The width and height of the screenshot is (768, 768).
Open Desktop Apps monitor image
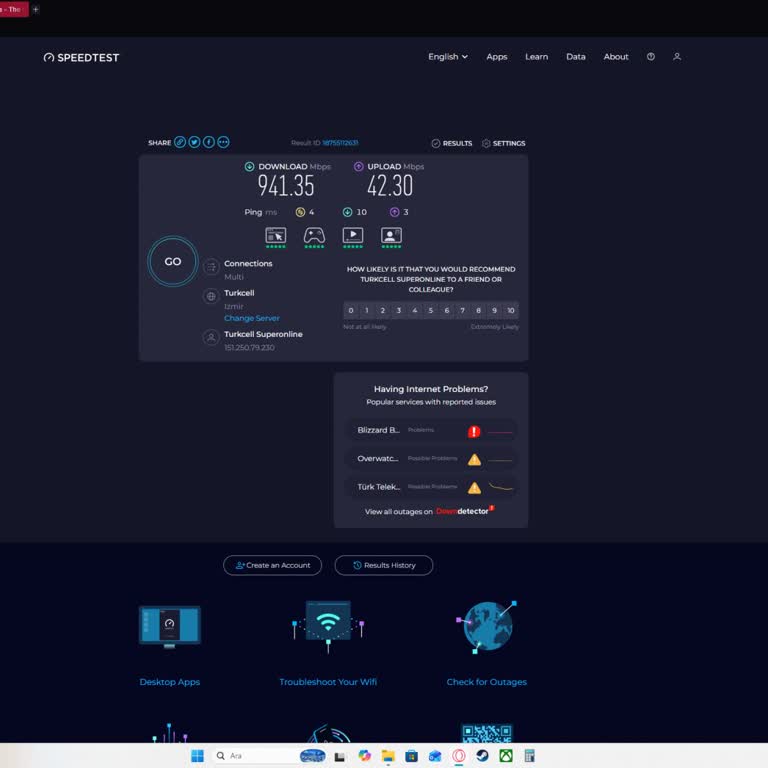point(169,626)
